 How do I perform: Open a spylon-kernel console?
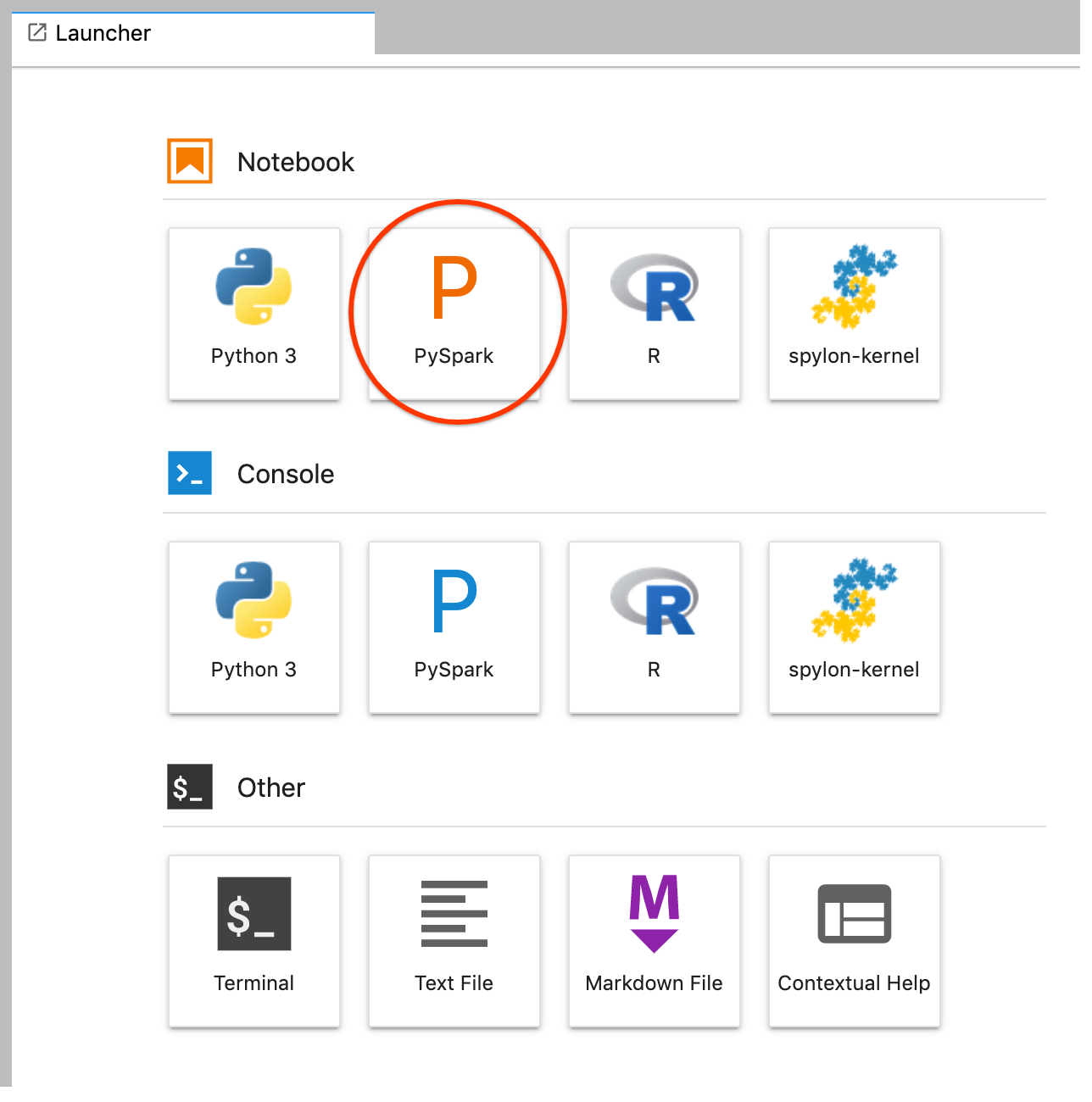854,626
